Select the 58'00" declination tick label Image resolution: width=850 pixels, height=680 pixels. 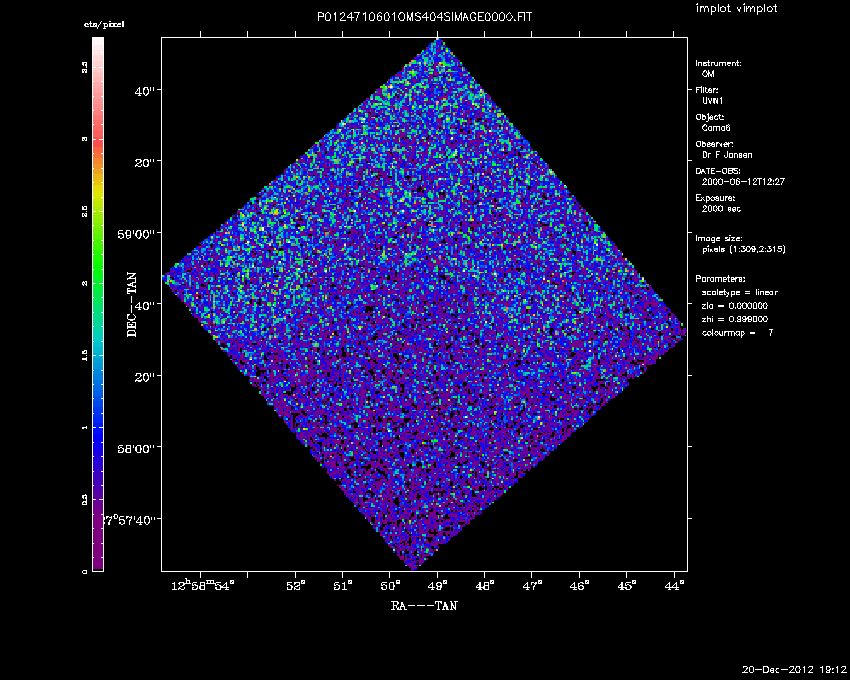coord(140,448)
